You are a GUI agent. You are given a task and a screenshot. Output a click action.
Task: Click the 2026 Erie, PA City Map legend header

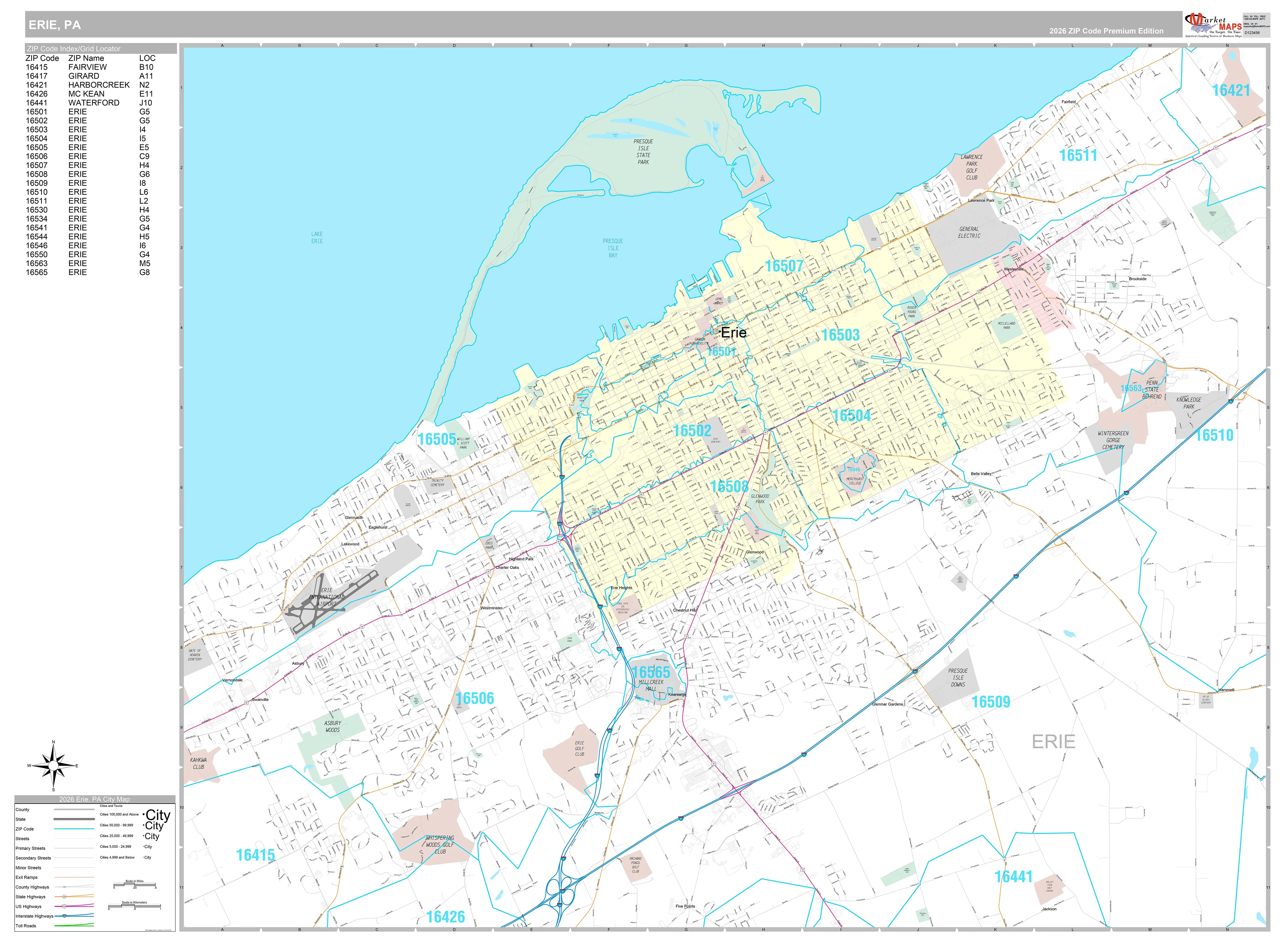[94, 799]
